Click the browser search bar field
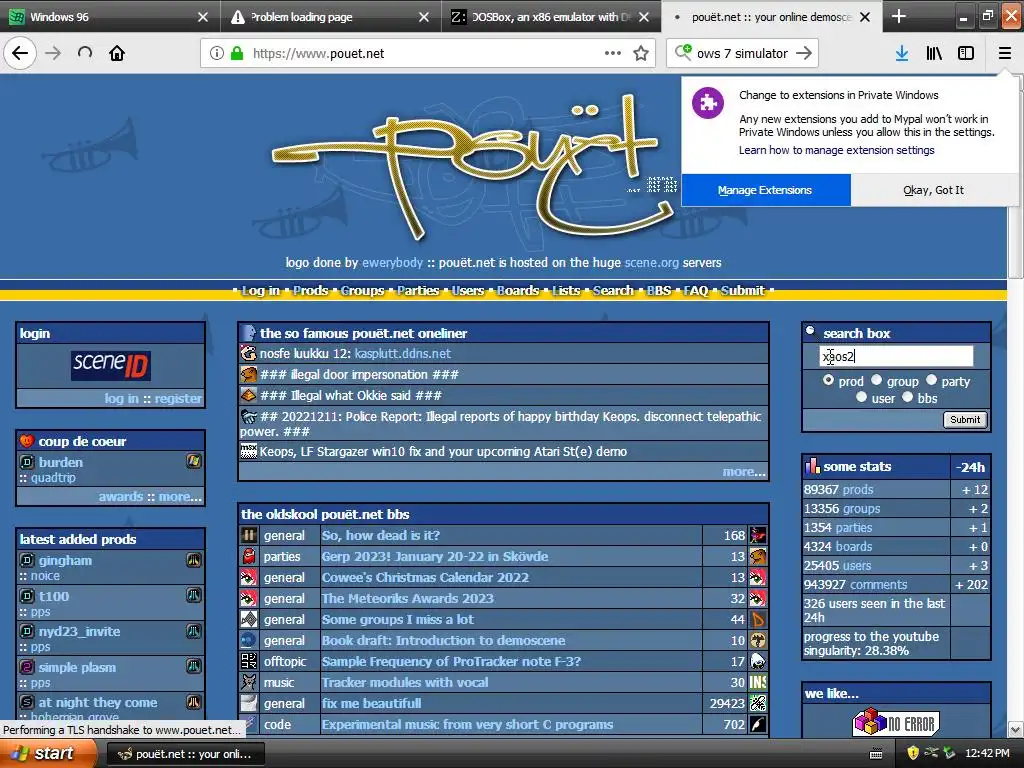 click(743, 54)
